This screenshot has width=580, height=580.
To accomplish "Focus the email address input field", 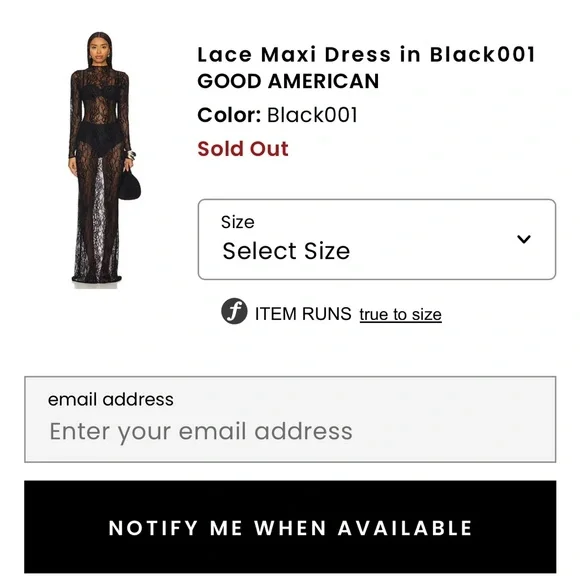I will coord(290,419).
